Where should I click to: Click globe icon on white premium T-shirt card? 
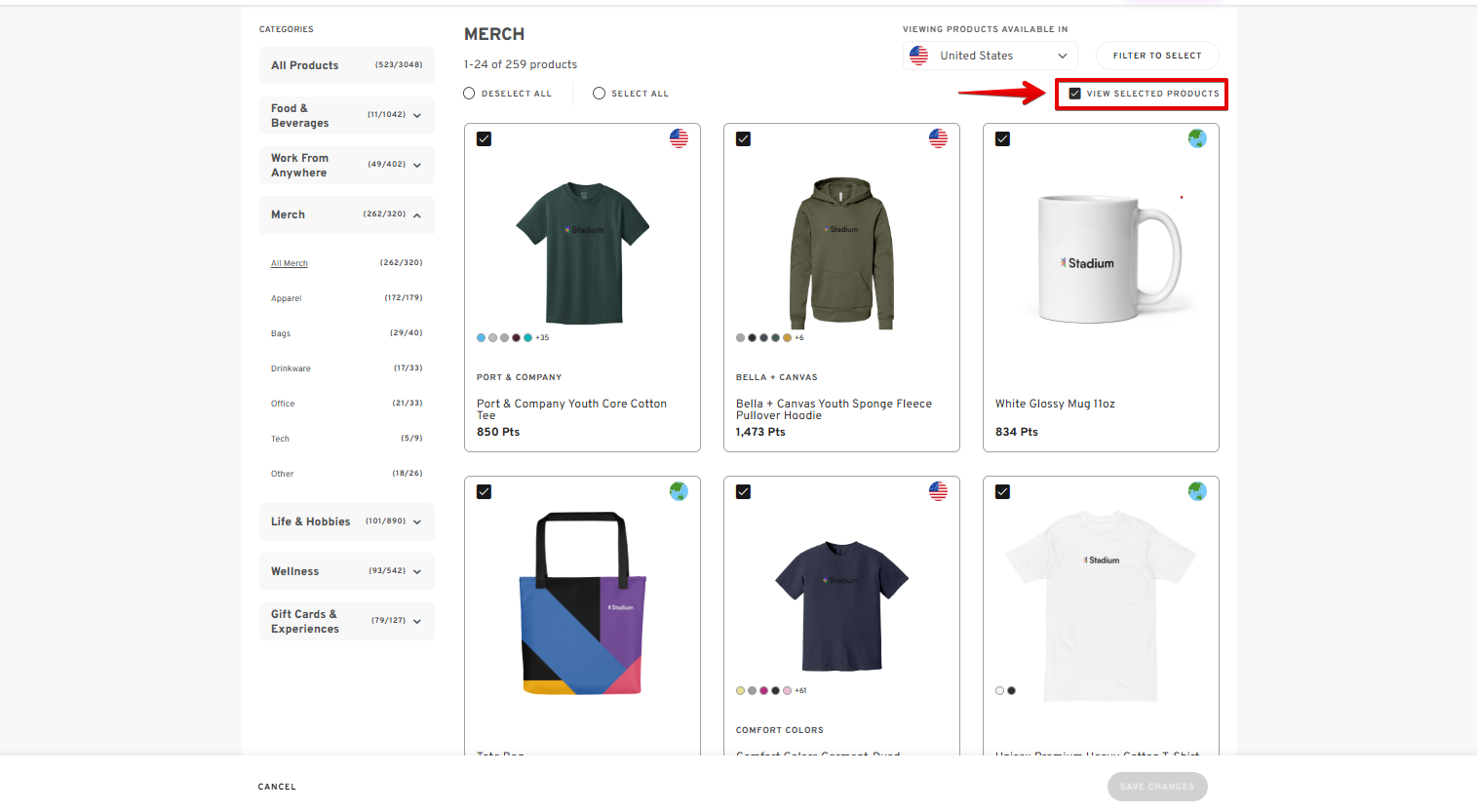click(x=1197, y=491)
